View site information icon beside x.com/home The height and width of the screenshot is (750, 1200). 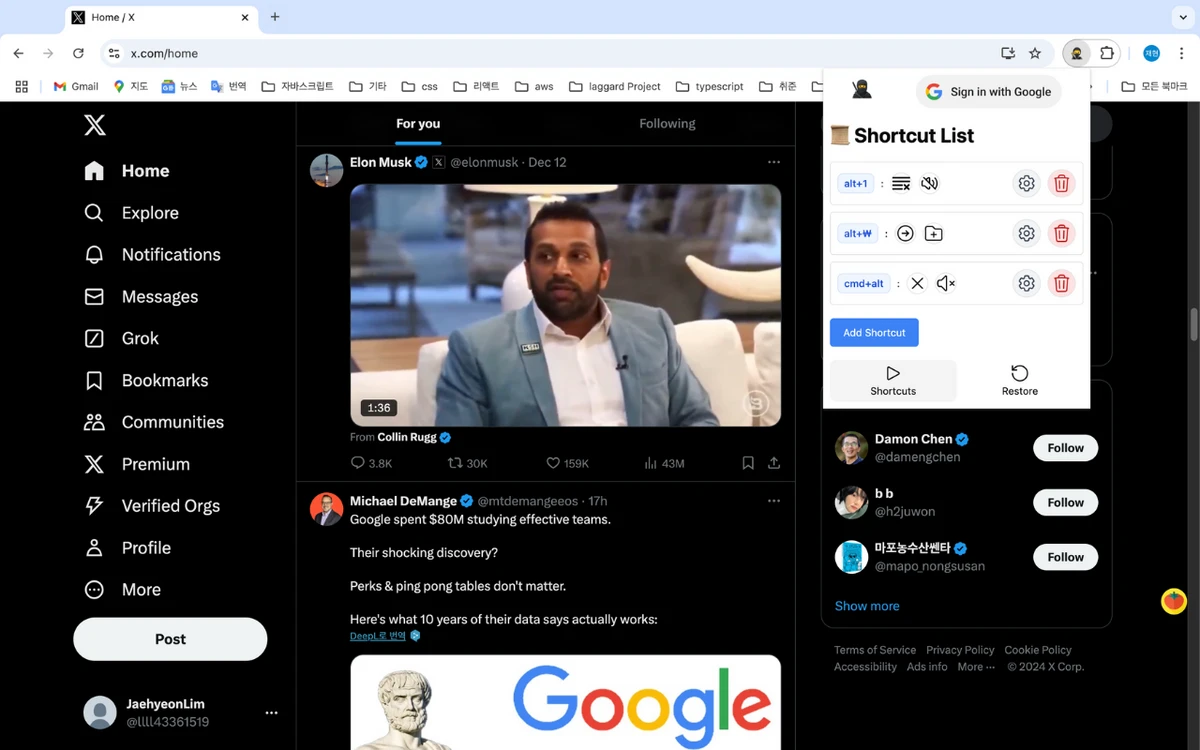click(114, 53)
